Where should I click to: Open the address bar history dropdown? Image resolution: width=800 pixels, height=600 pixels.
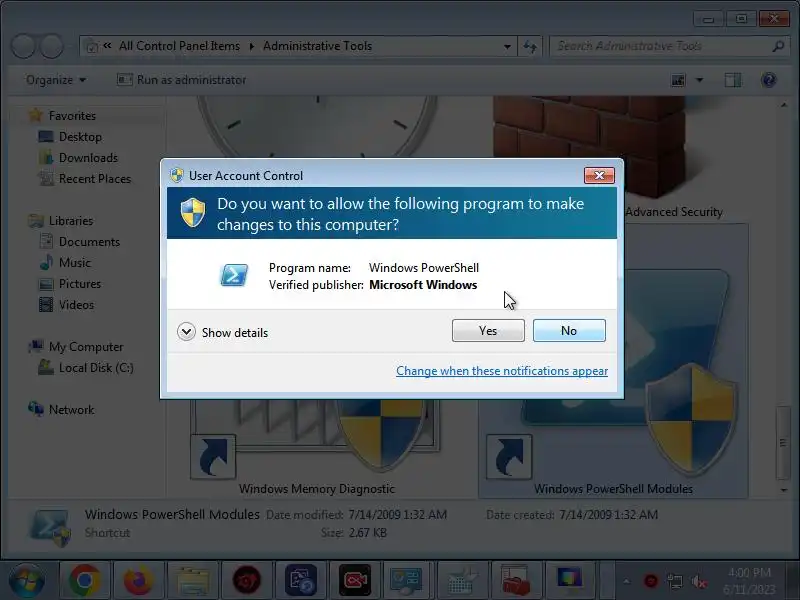(x=507, y=46)
